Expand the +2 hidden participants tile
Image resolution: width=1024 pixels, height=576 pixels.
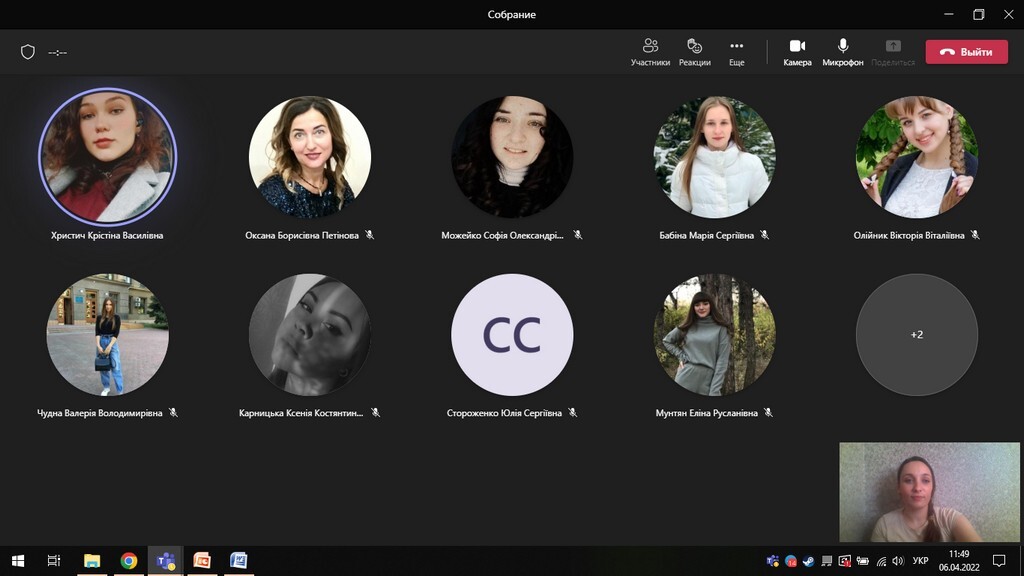point(916,335)
